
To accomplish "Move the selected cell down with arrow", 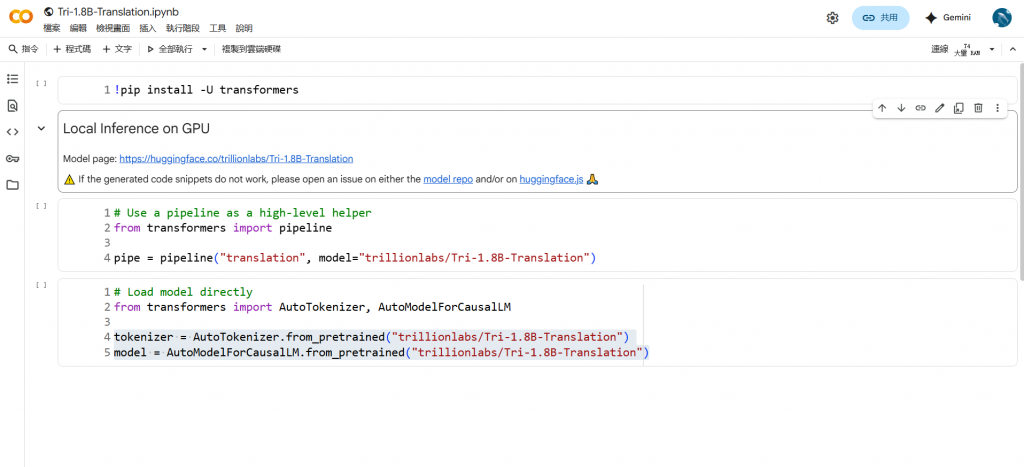I will pos(901,108).
